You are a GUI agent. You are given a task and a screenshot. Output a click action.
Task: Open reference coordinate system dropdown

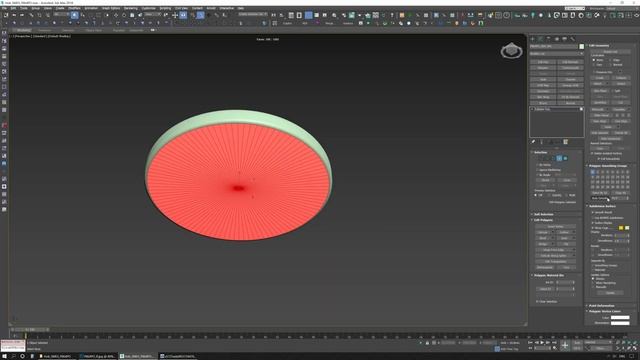153,14
